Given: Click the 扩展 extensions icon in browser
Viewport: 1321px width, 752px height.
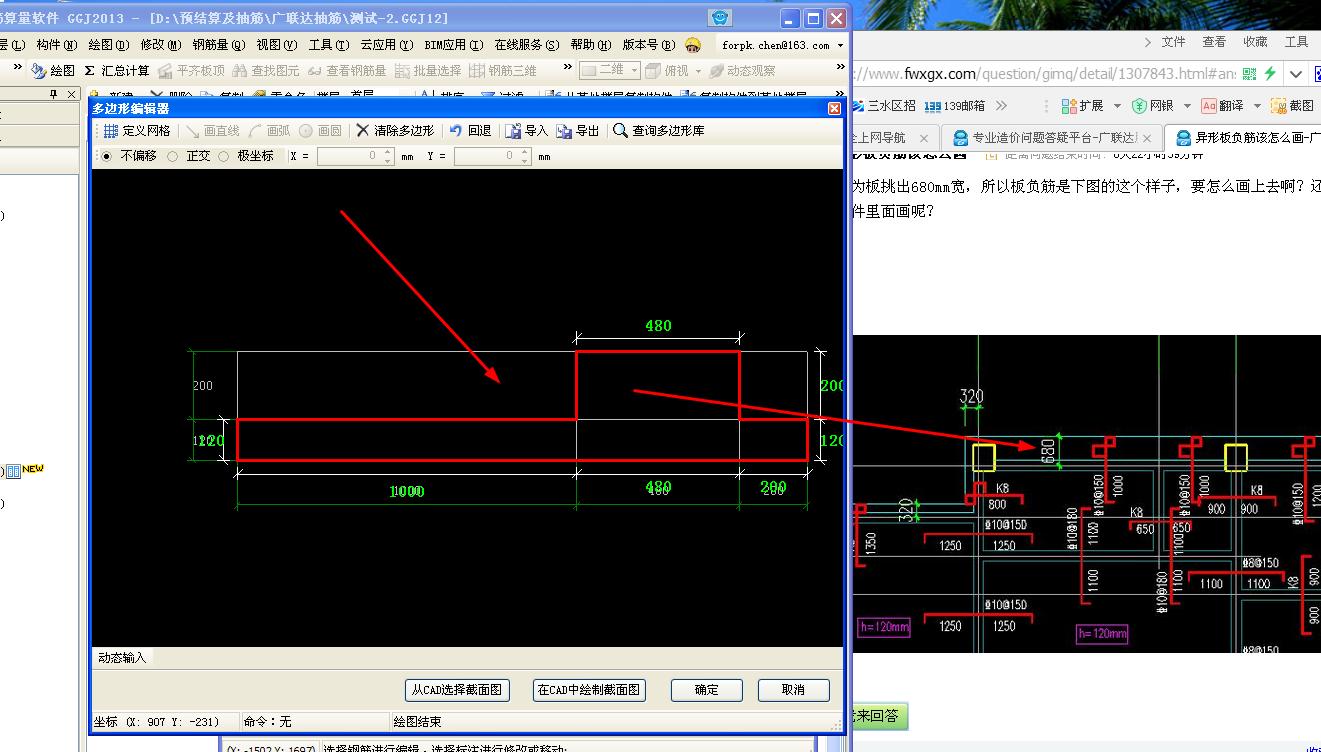Looking at the screenshot, I should pyautogui.click(x=1081, y=105).
